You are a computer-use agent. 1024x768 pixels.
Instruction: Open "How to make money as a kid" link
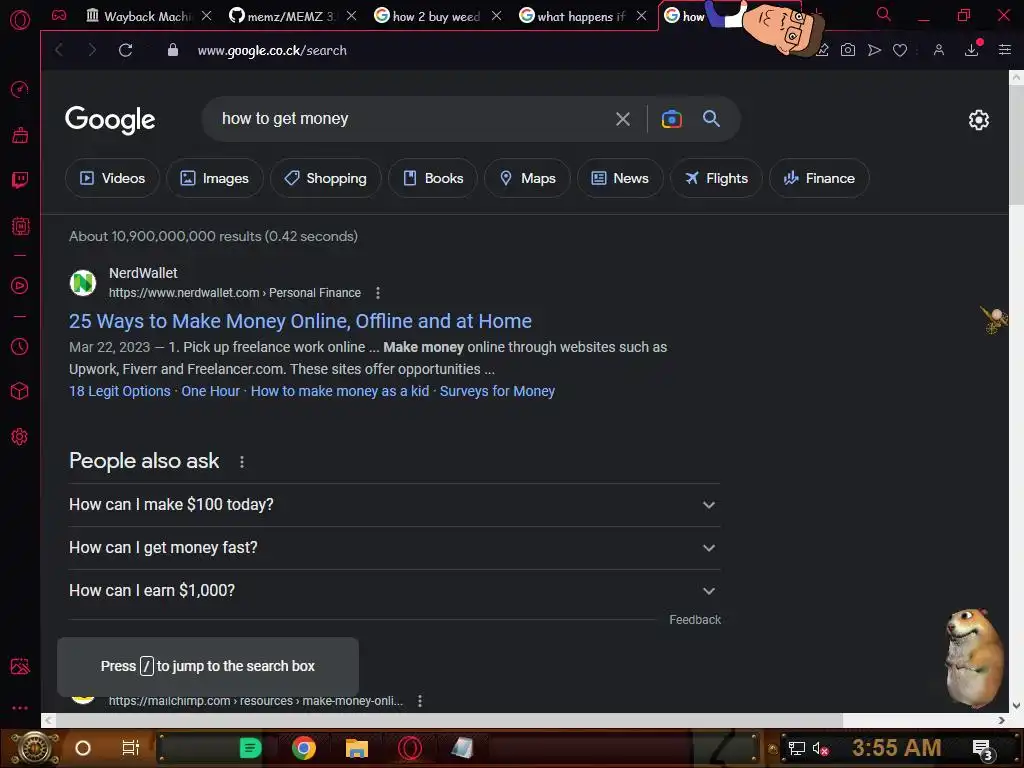click(340, 391)
